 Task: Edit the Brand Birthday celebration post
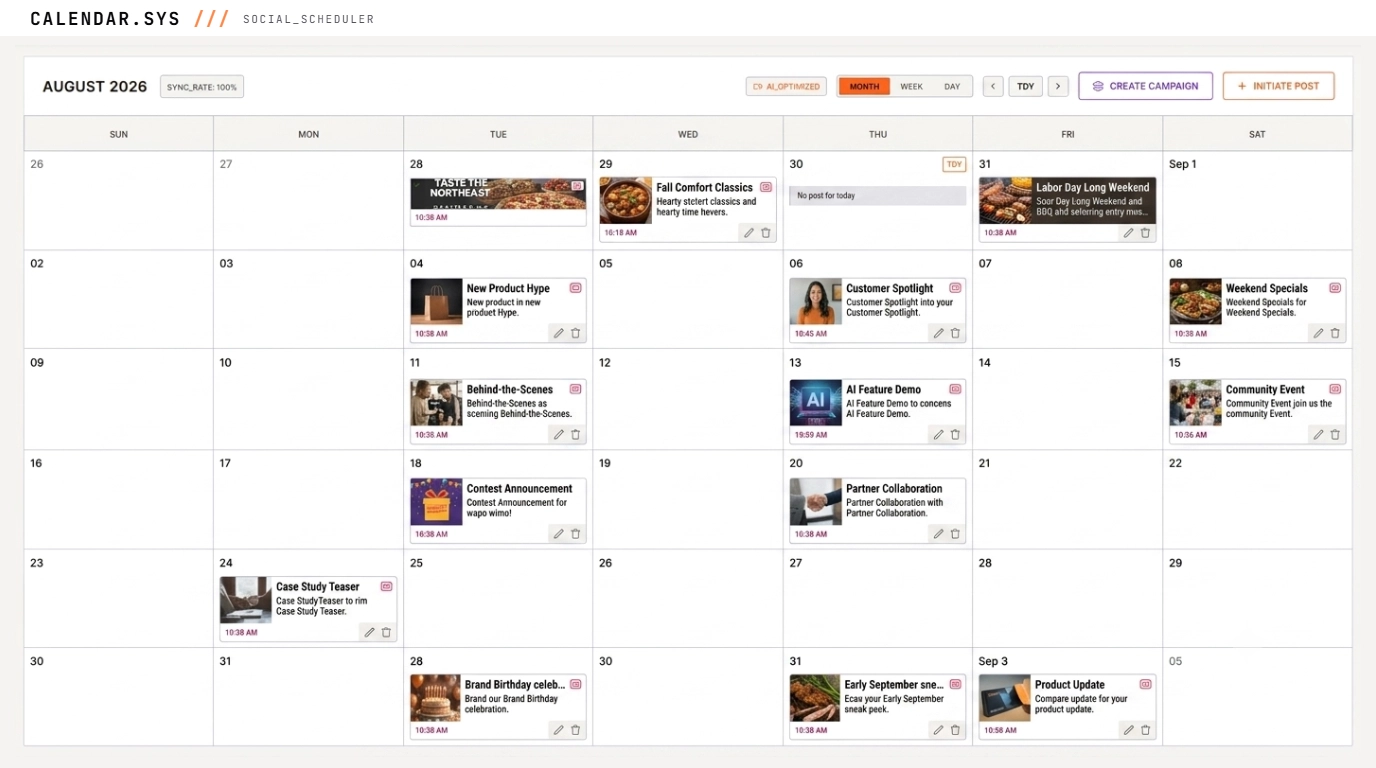click(x=558, y=730)
